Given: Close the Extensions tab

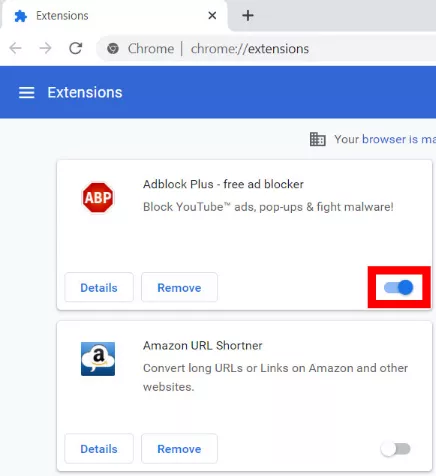Looking at the screenshot, I should pyautogui.click(x=212, y=15).
